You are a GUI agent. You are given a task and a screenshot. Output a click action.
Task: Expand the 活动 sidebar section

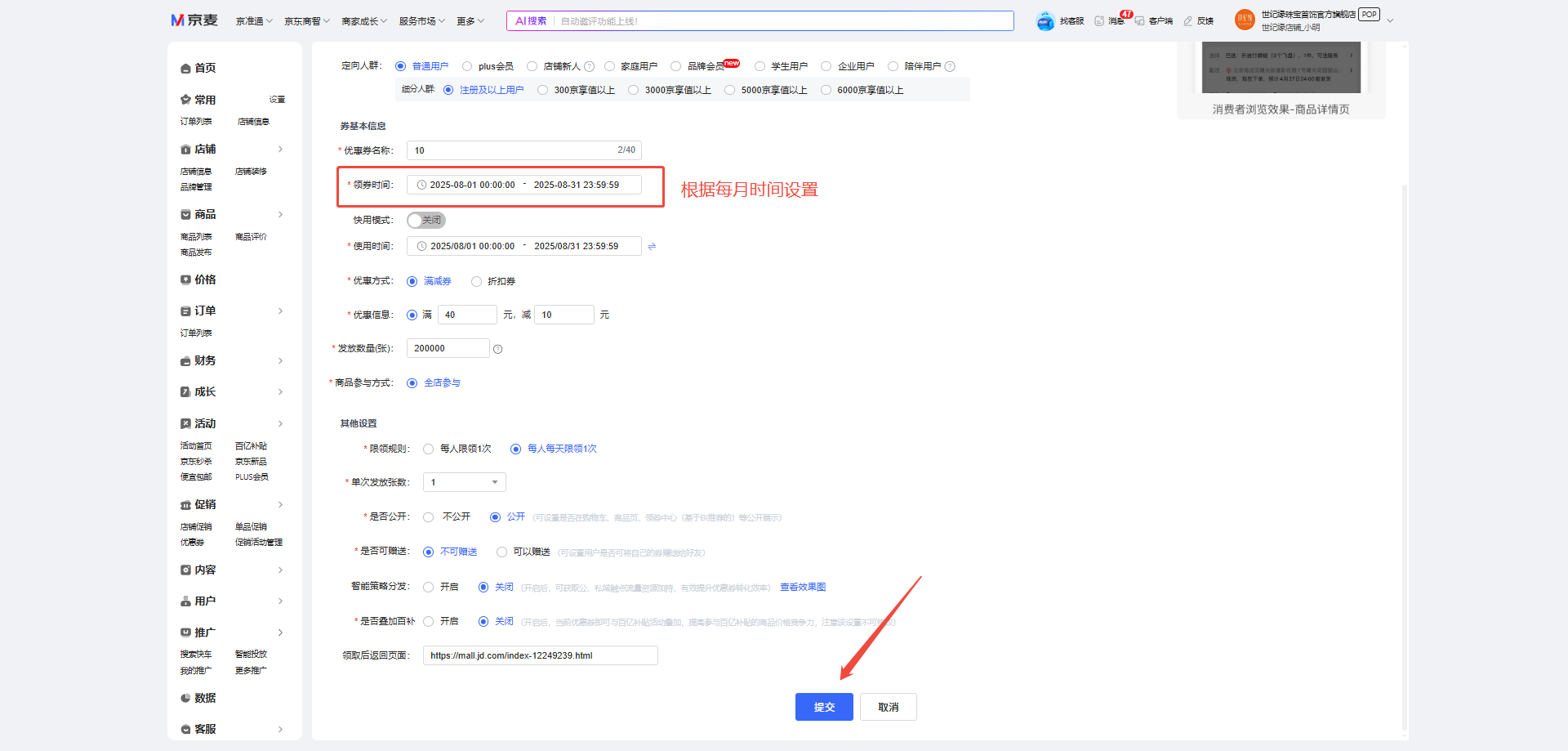(x=280, y=423)
